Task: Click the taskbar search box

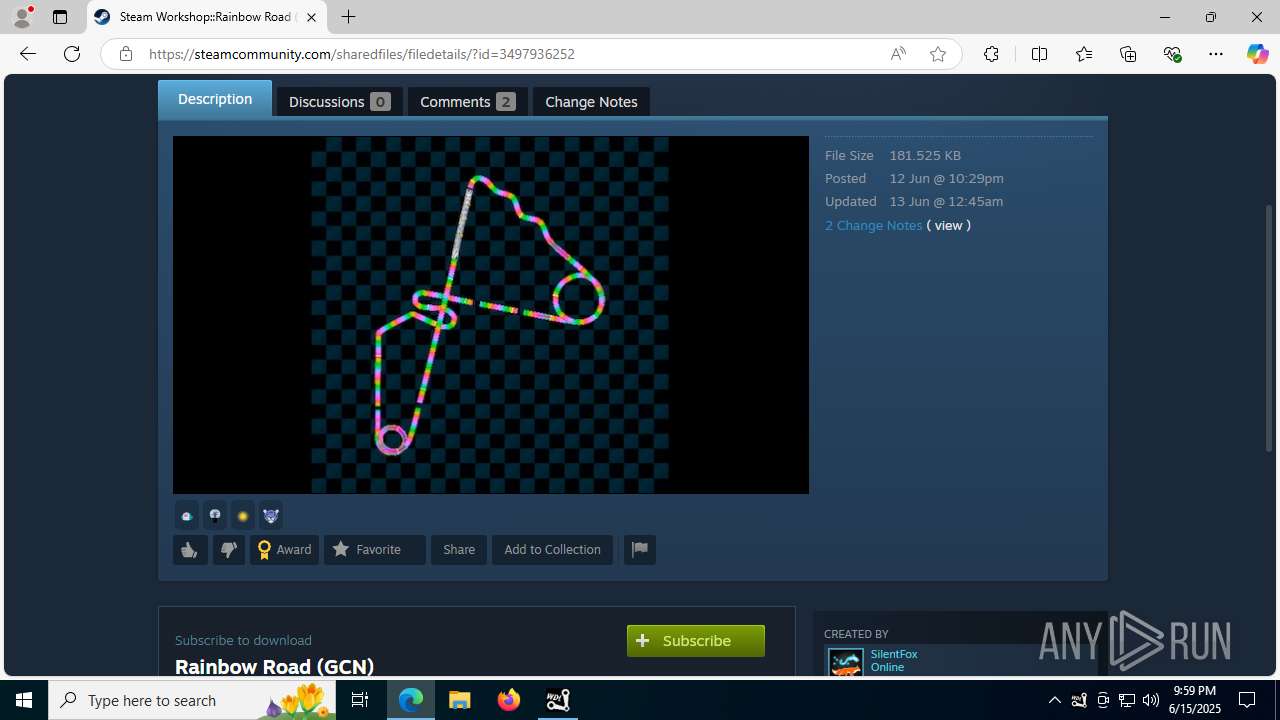Action: tap(192, 700)
